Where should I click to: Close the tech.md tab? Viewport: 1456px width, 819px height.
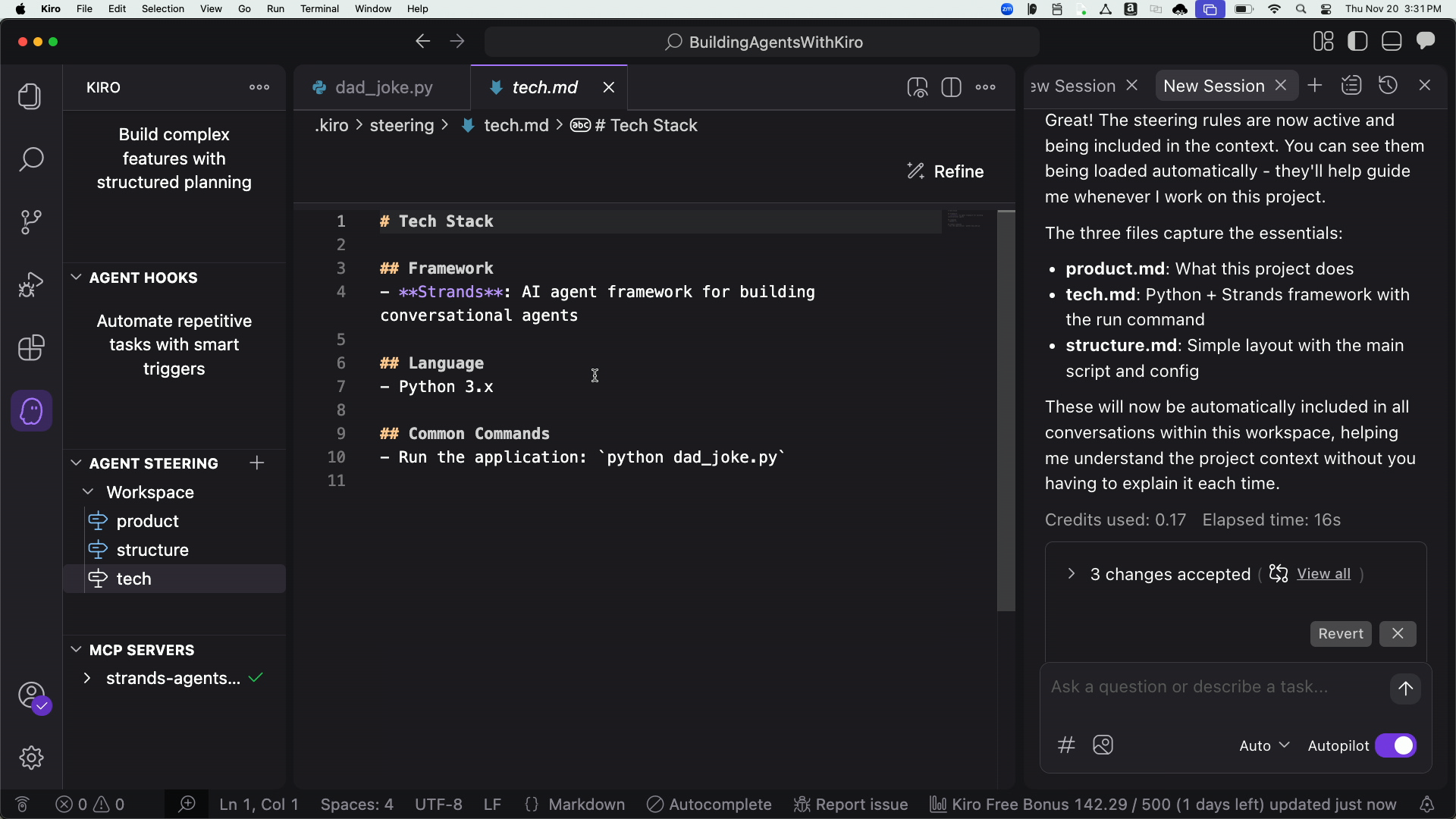pyautogui.click(x=608, y=87)
